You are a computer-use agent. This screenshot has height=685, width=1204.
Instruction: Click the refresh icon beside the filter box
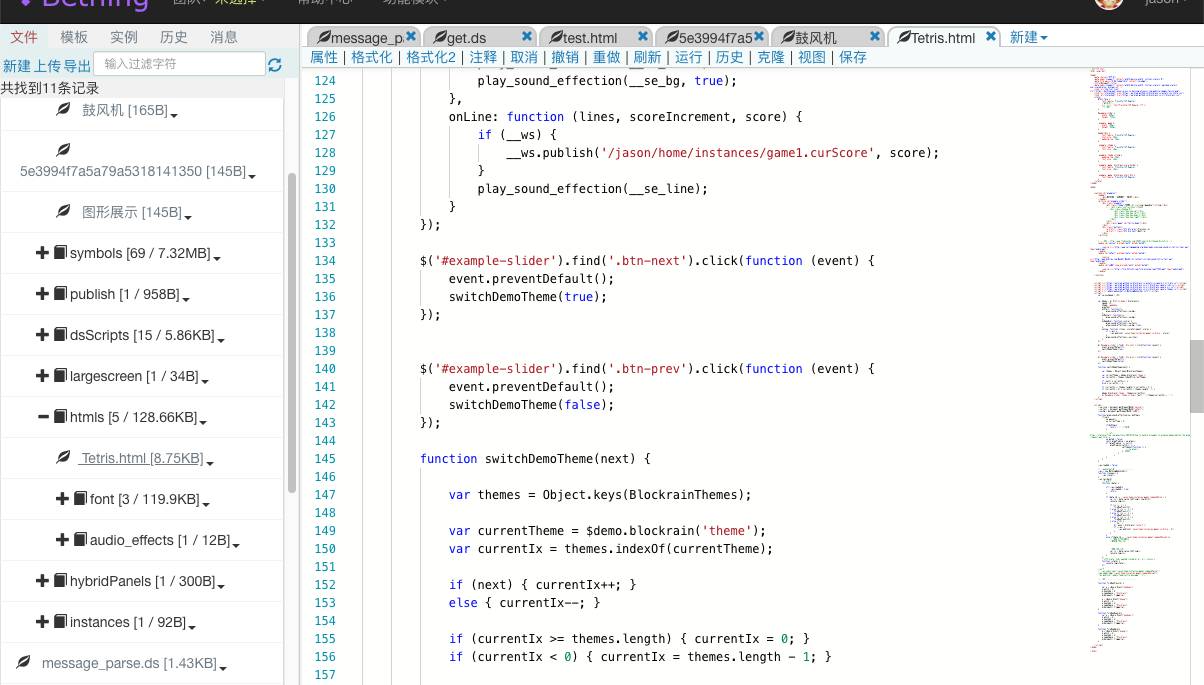pyautogui.click(x=275, y=64)
